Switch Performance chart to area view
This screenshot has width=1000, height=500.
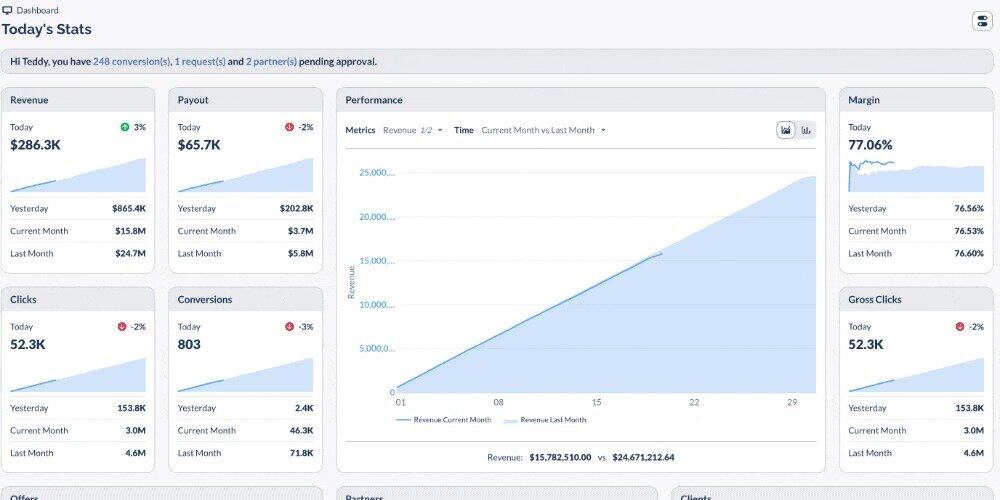point(786,130)
